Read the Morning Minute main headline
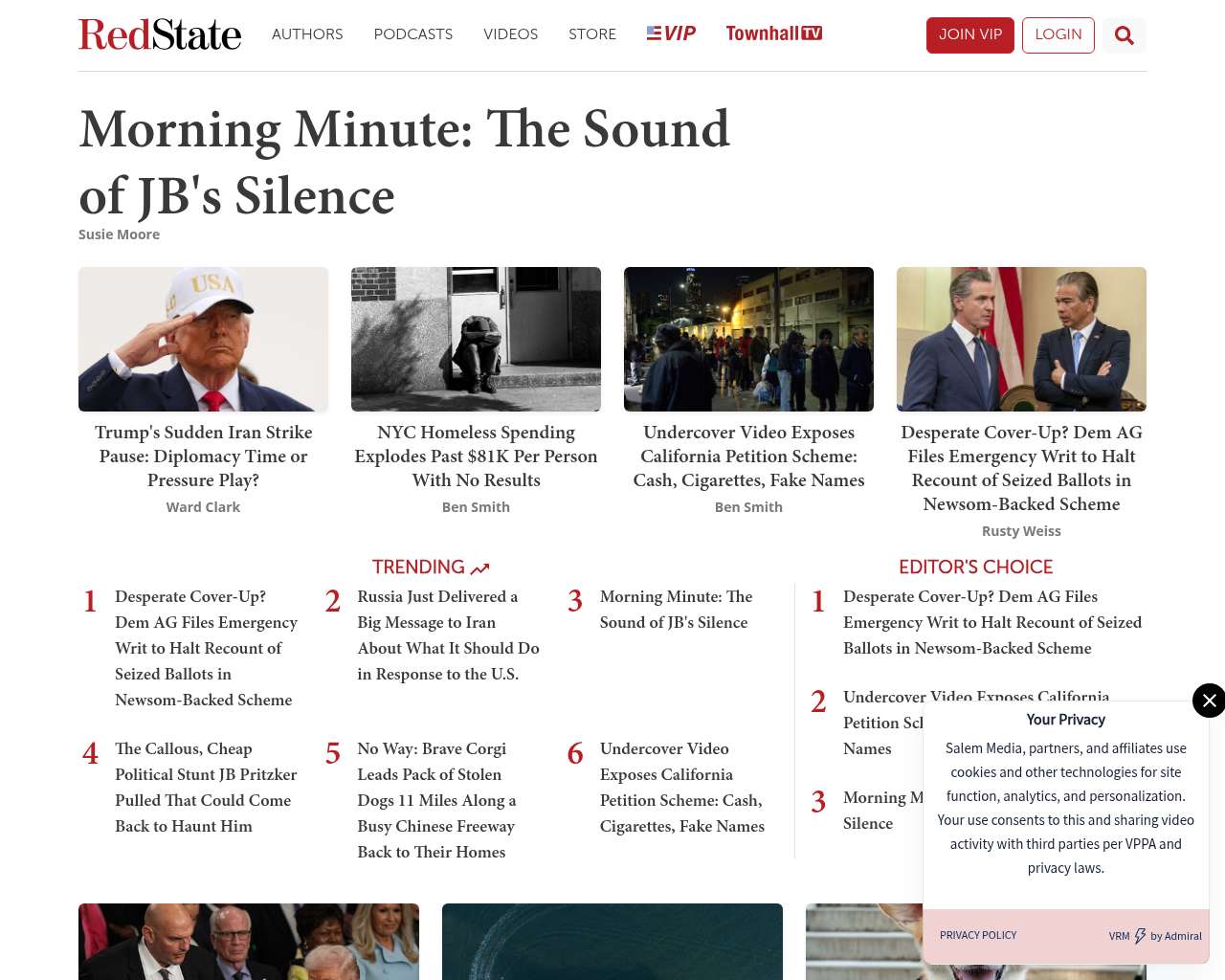The height and width of the screenshot is (980, 1225). (404, 162)
